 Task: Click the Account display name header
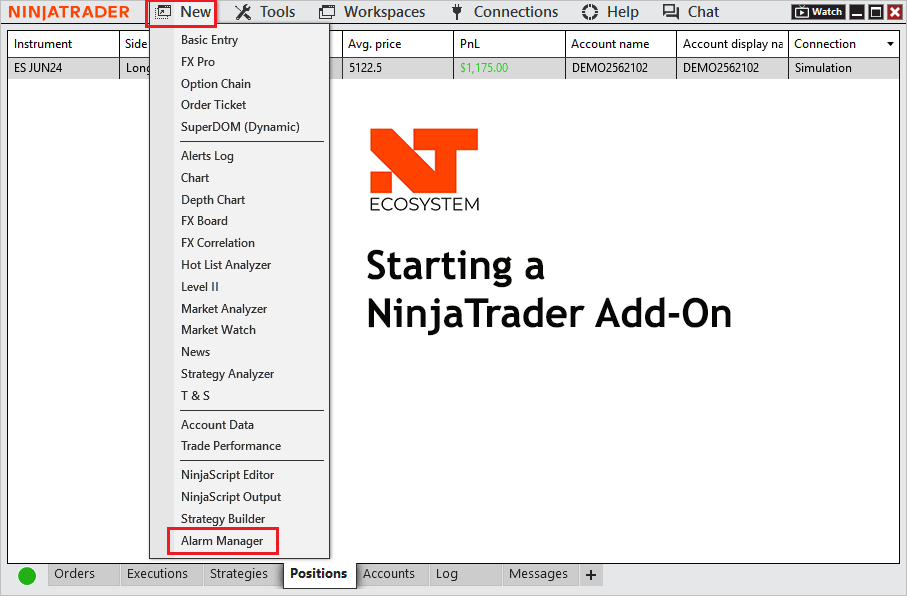coord(732,44)
